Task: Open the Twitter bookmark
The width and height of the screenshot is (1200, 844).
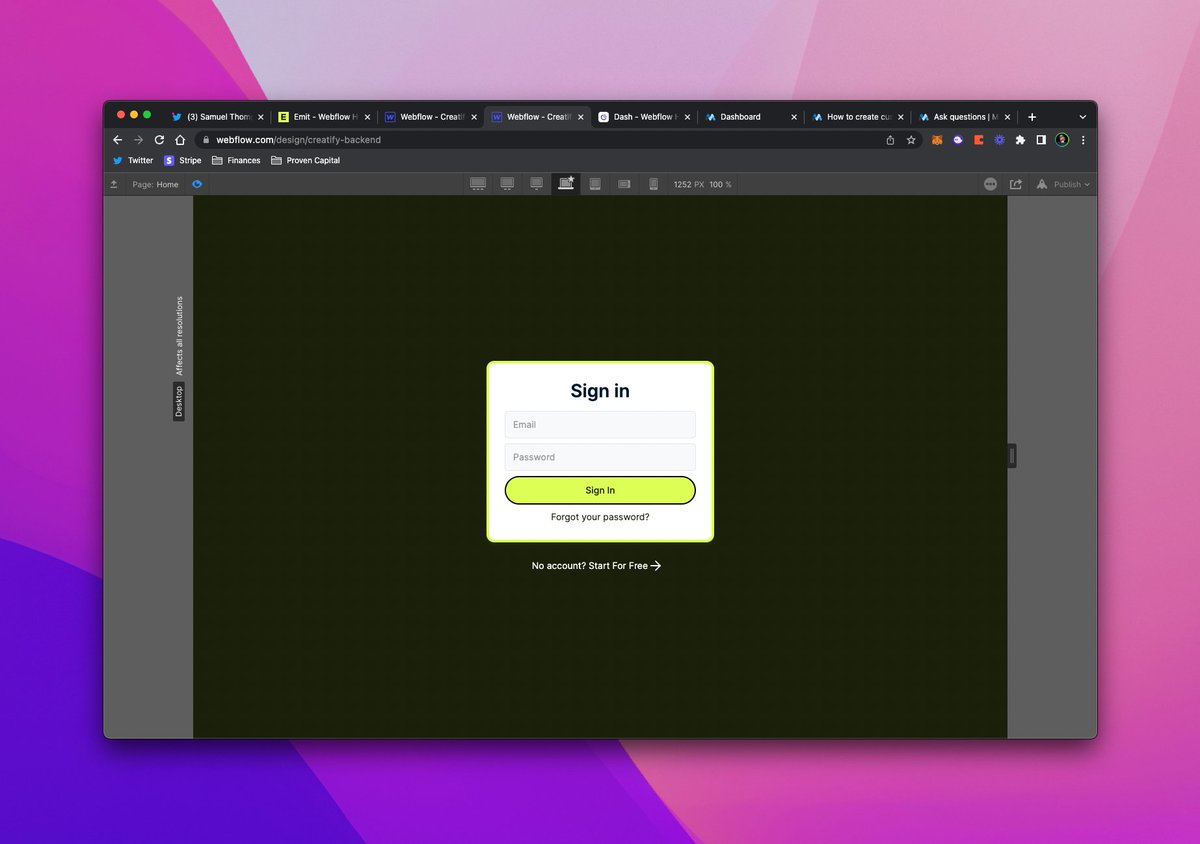Action: (x=133, y=160)
